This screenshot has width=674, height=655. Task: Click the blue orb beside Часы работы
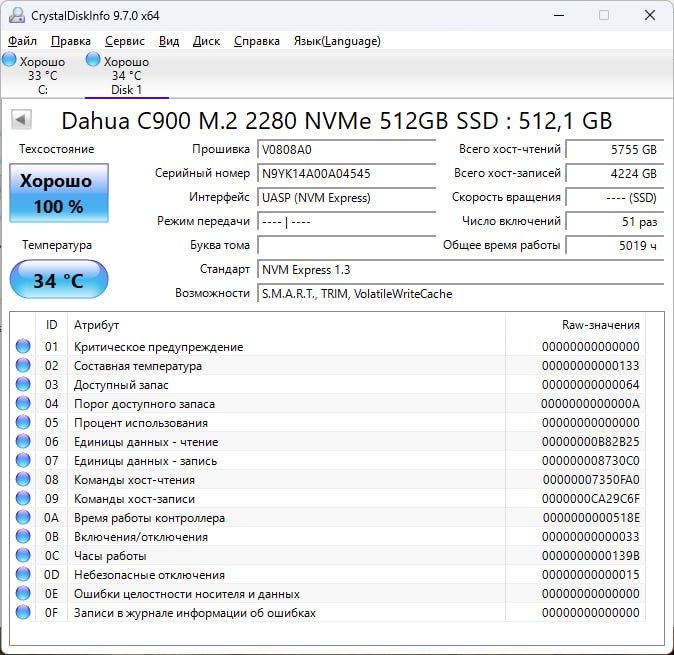coord(23,556)
